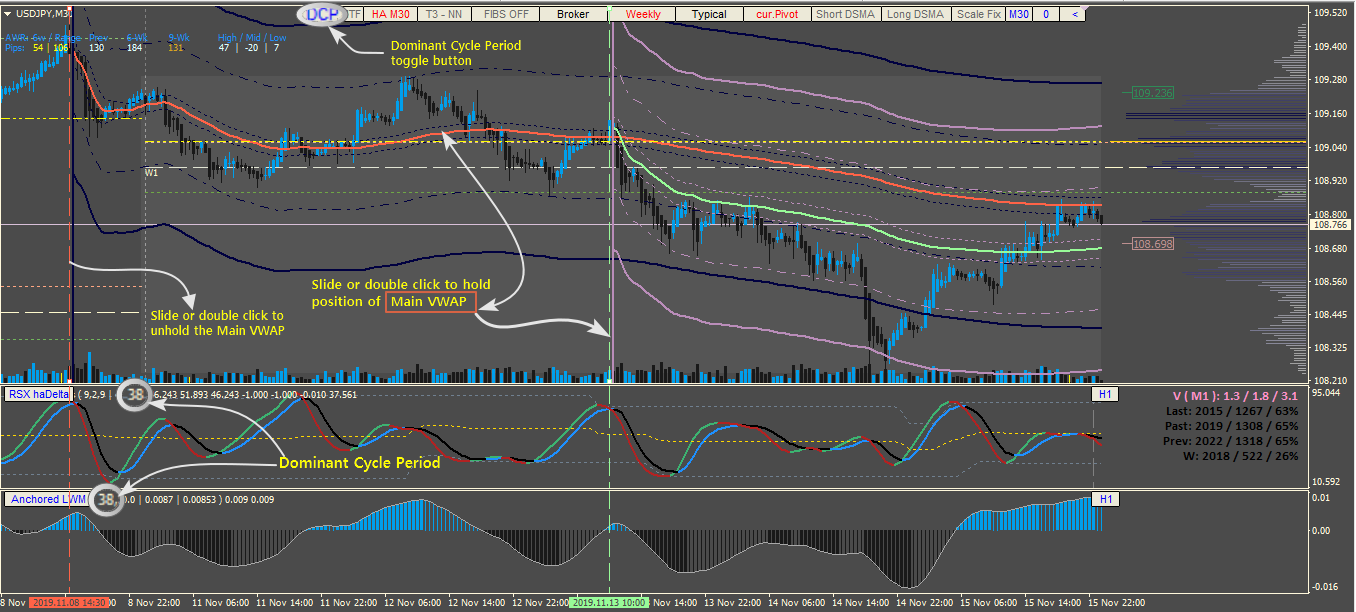The image size is (1356, 612).
Task: Select the 108.698 price label
Action: point(1152,243)
